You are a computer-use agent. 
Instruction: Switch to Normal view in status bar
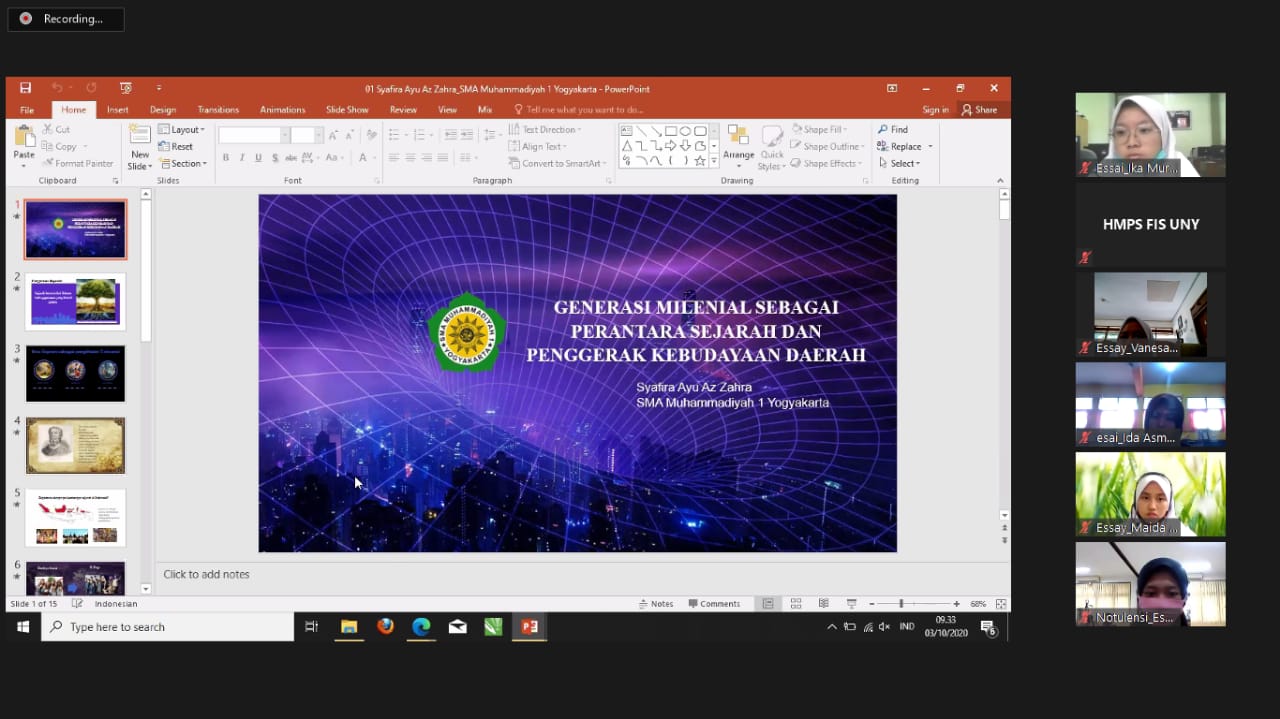768,604
